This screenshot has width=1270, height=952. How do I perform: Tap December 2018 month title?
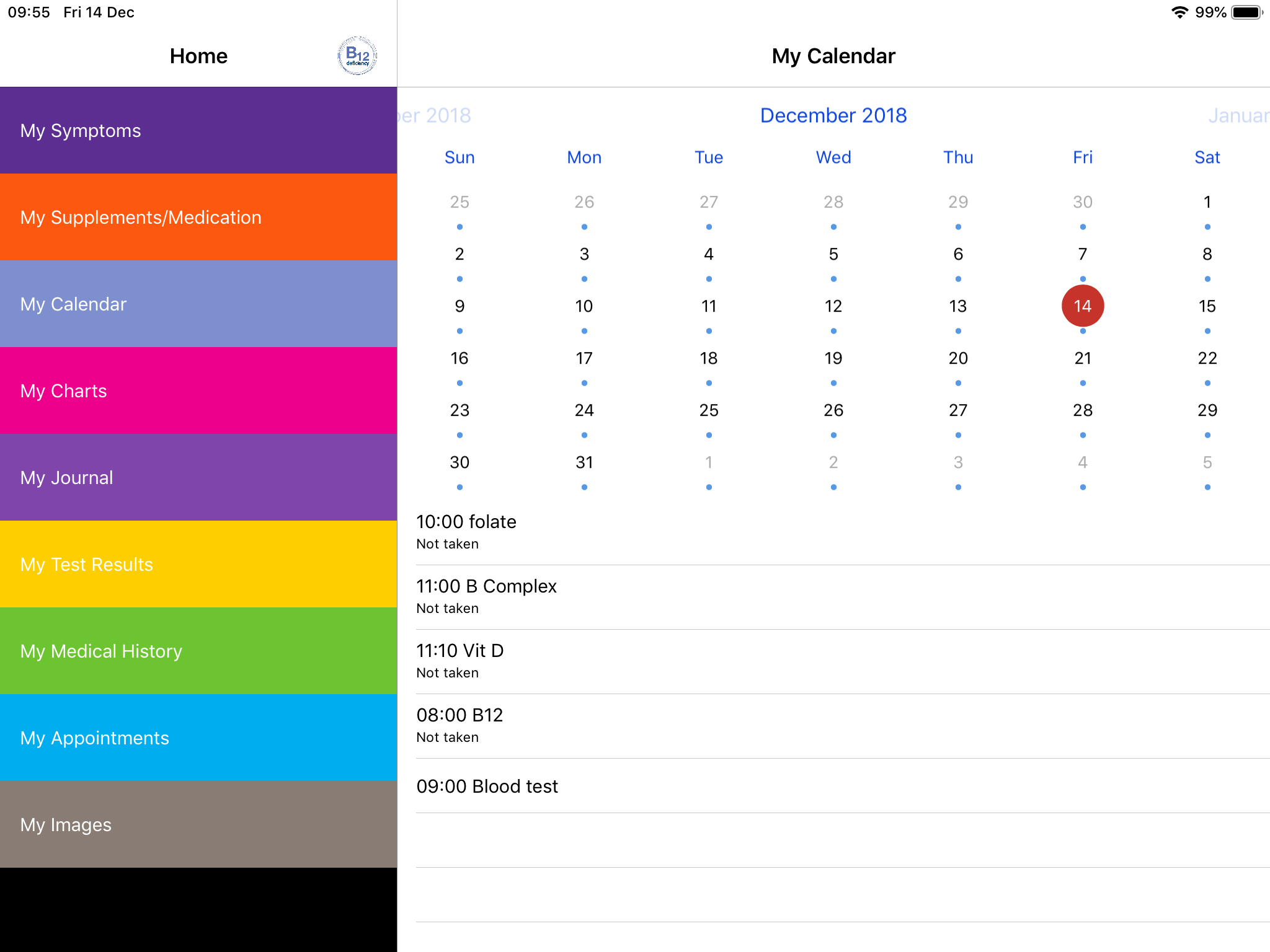tap(833, 115)
